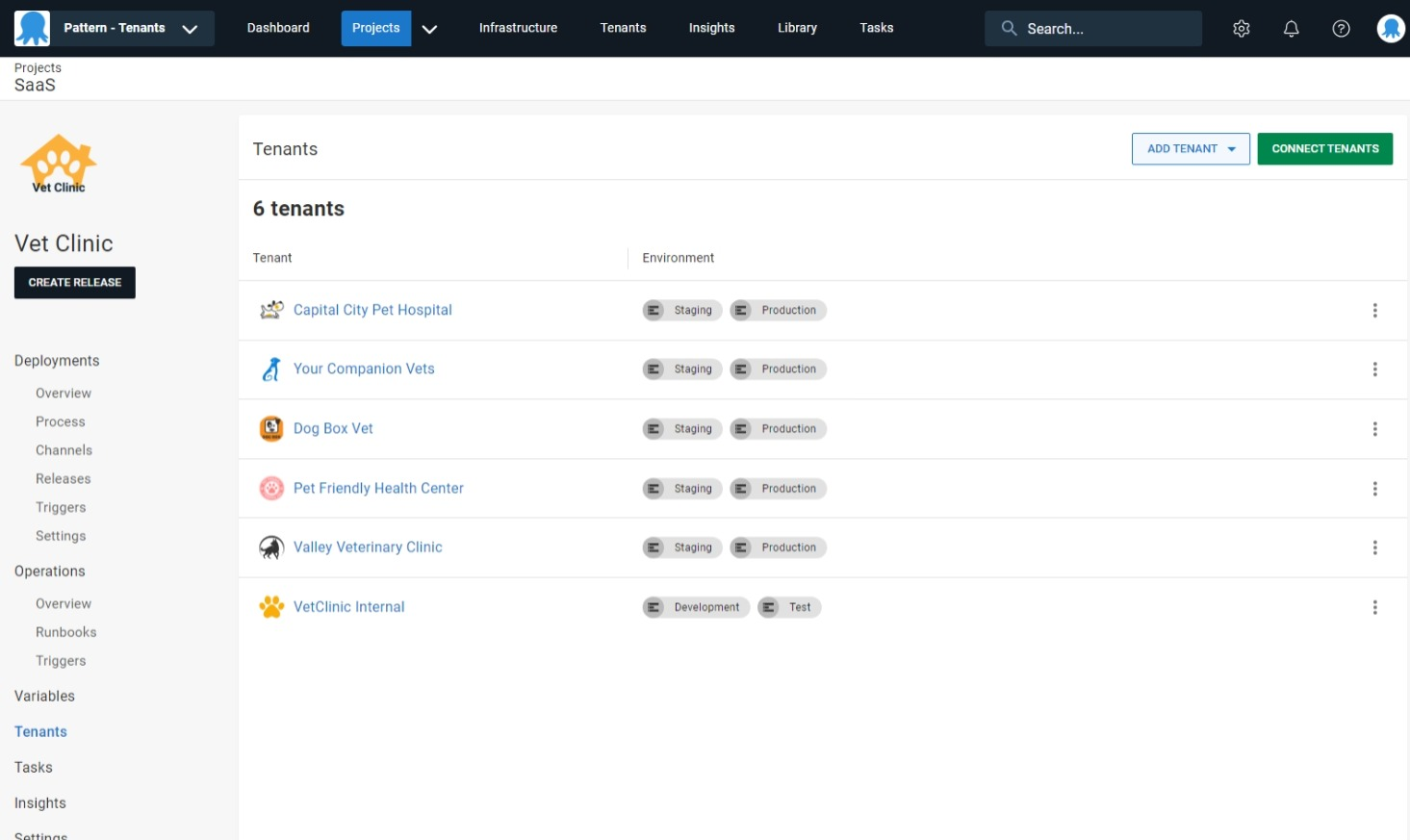The height and width of the screenshot is (840, 1410).
Task: Open overflow menu for Capital City Pet Hospital
Action: (1373, 310)
